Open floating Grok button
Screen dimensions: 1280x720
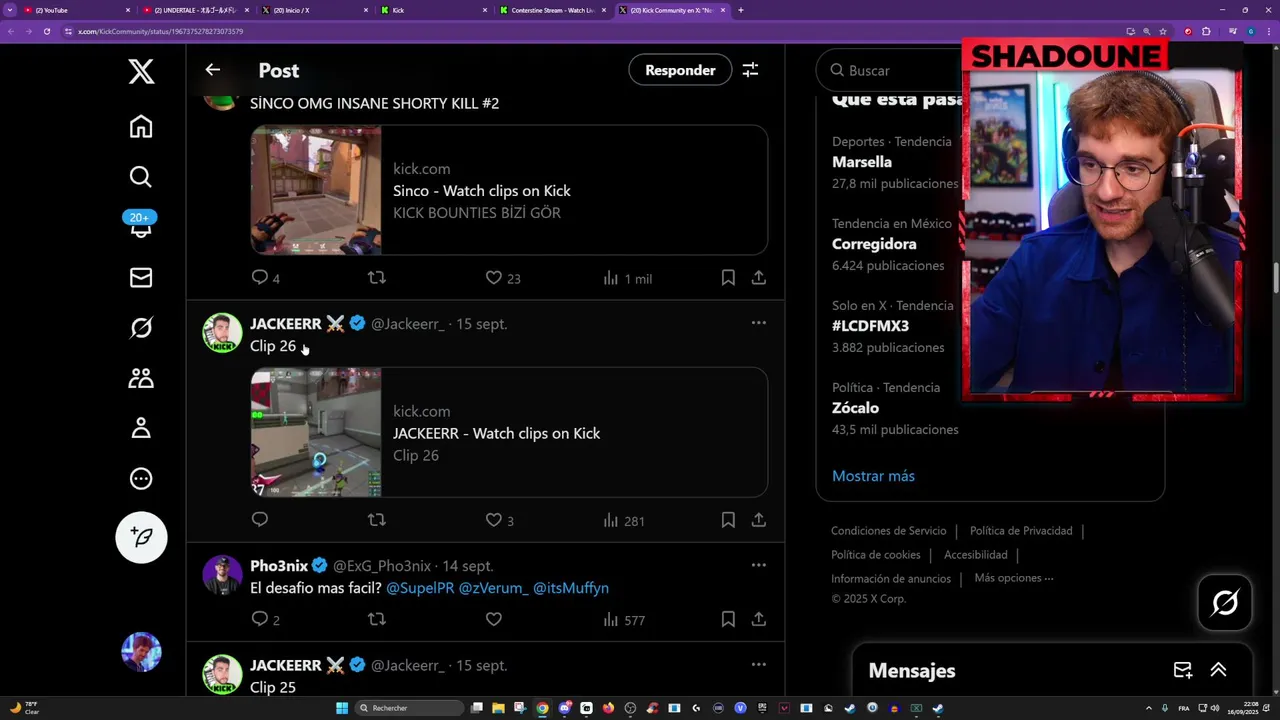click(x=1225, y=602)
